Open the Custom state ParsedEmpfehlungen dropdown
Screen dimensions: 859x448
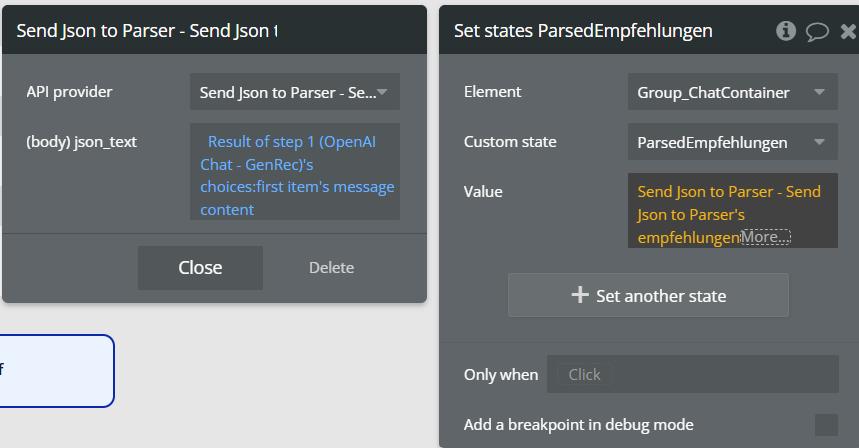(x=732, y=142)
